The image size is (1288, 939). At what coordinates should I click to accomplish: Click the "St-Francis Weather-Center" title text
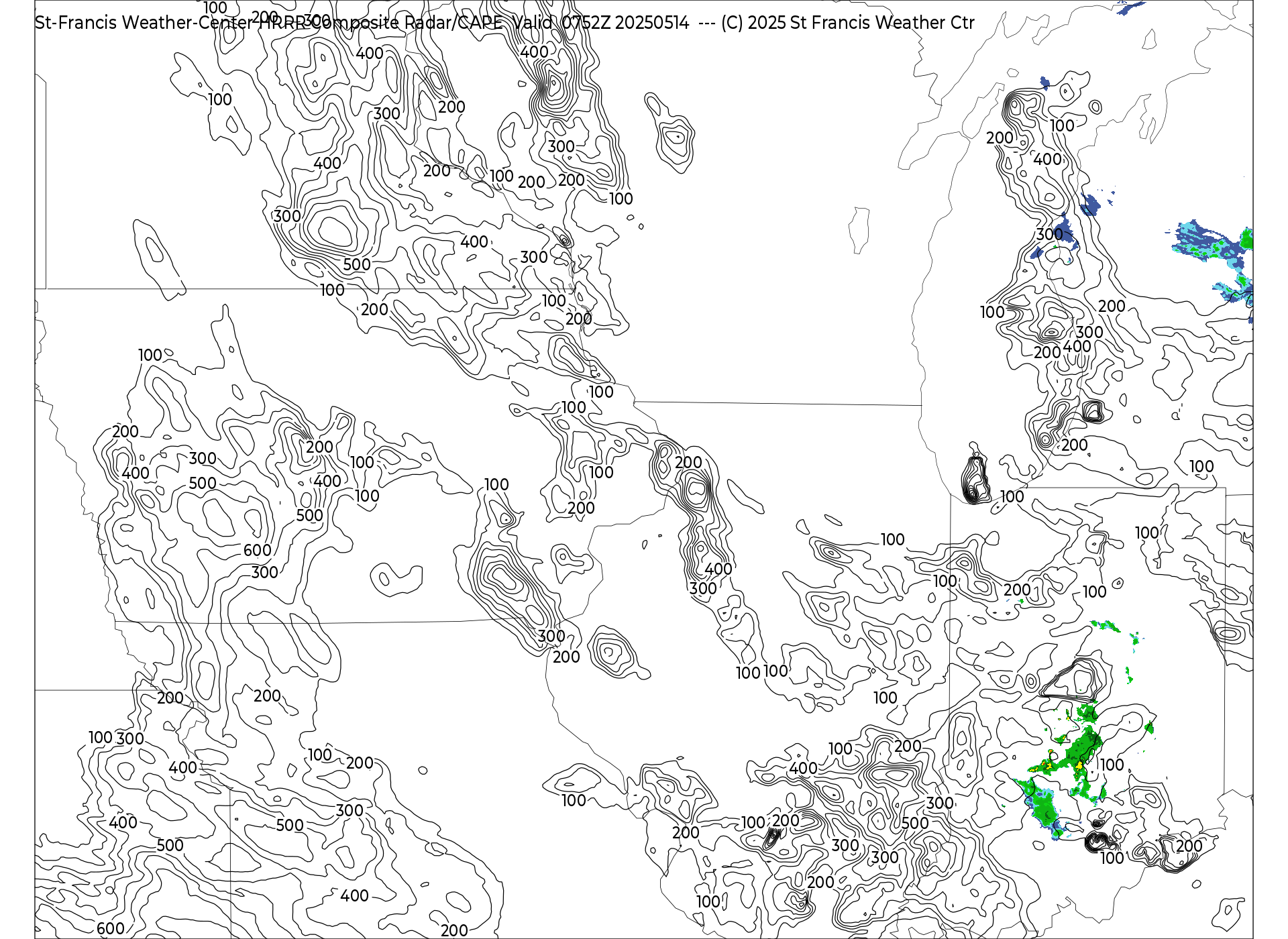(144, 23)
